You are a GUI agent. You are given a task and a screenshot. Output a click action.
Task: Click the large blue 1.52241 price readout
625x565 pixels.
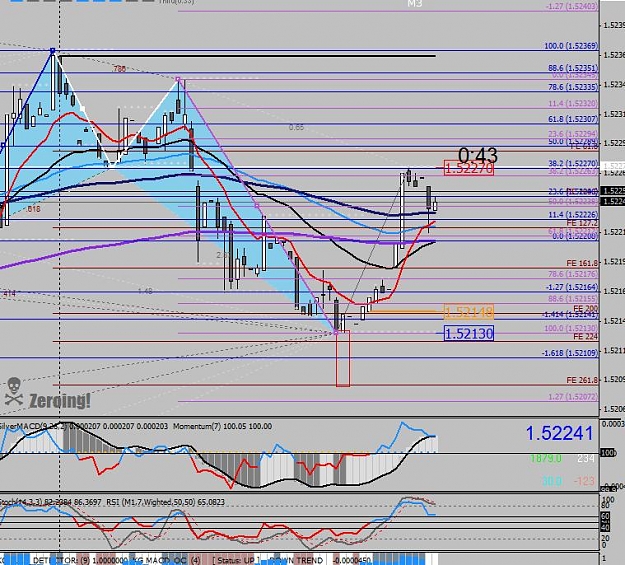point(559,433)
